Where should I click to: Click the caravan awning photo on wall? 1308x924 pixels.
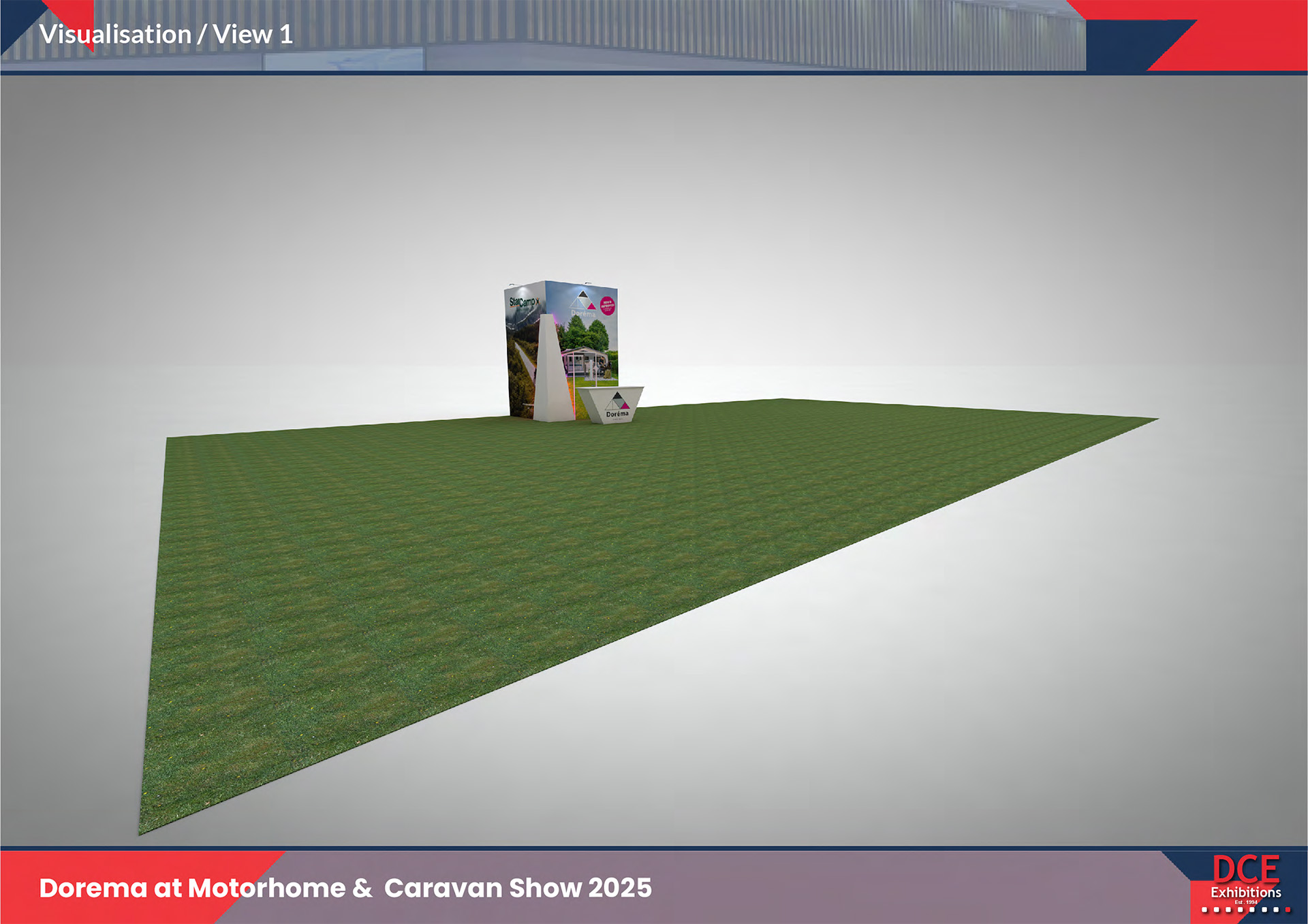click(x=585, y=361)
